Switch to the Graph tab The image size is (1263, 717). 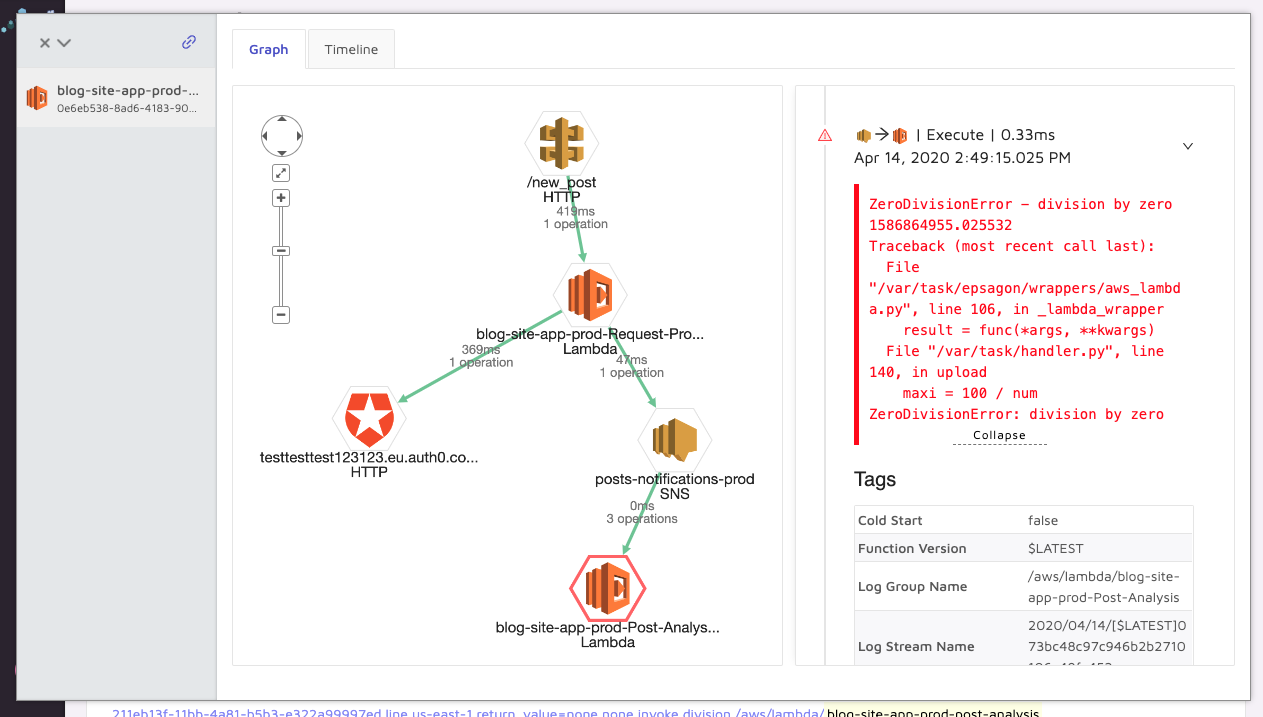pyautogui.click(x=269, y=49)
